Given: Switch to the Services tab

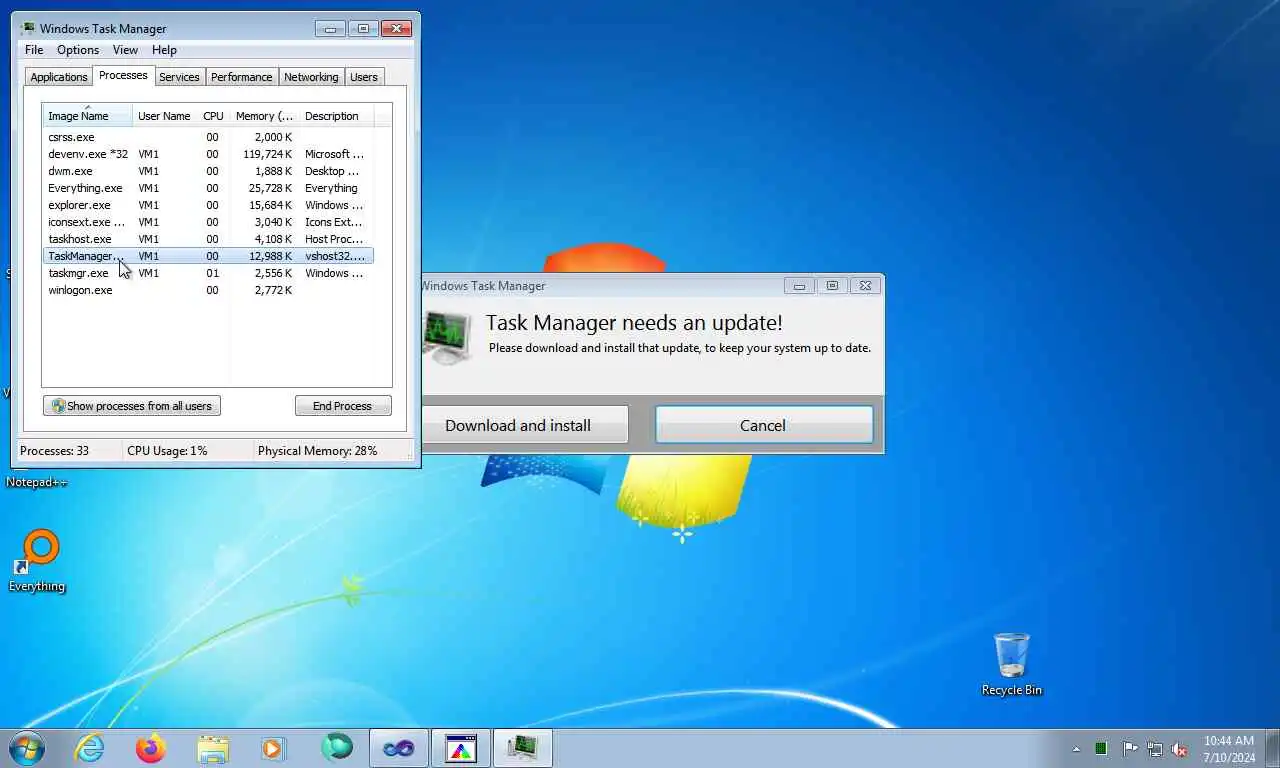Looking at the screenshot, I should pos(179,77).
